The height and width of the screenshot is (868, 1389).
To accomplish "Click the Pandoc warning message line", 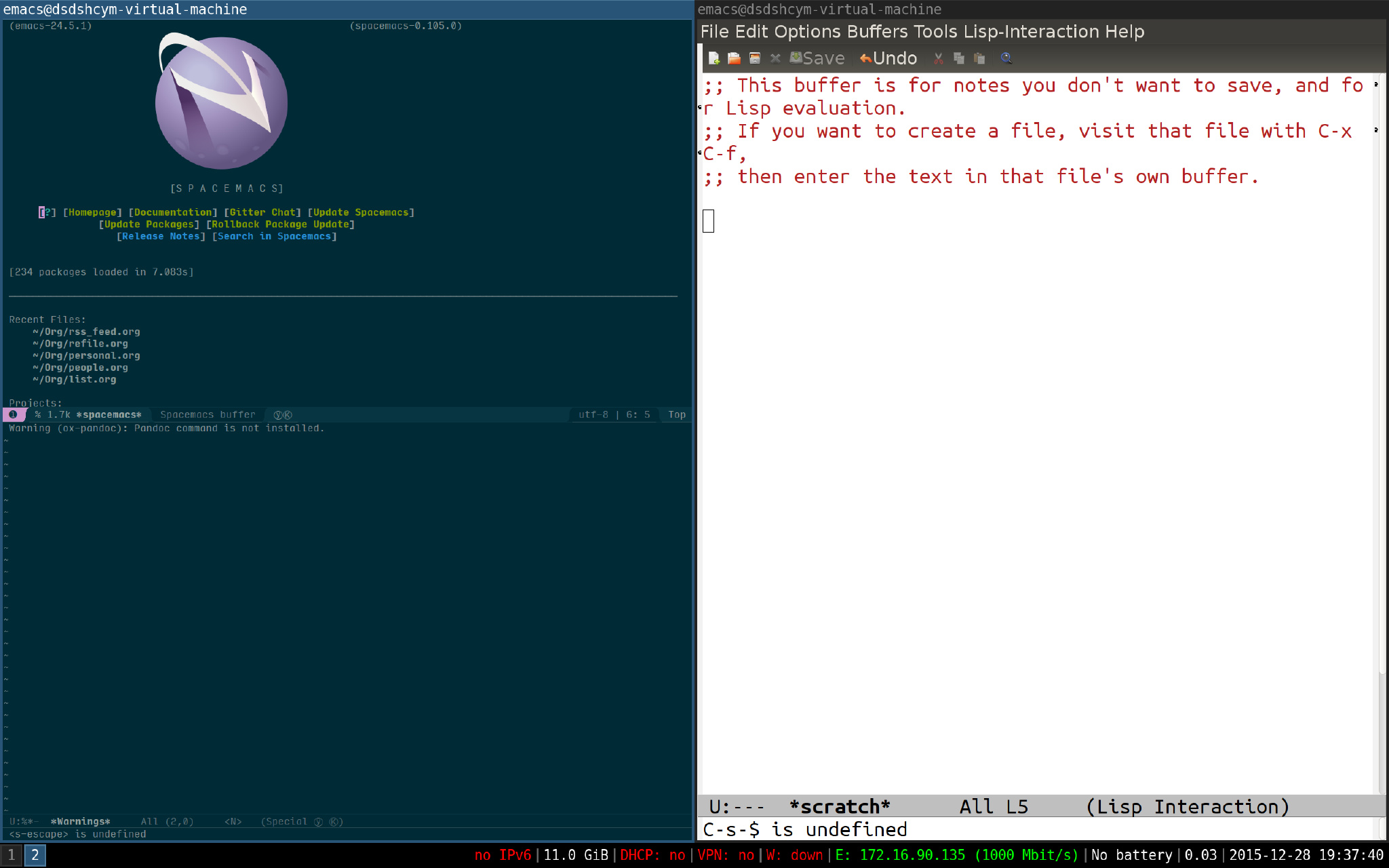I will (166, 428).
